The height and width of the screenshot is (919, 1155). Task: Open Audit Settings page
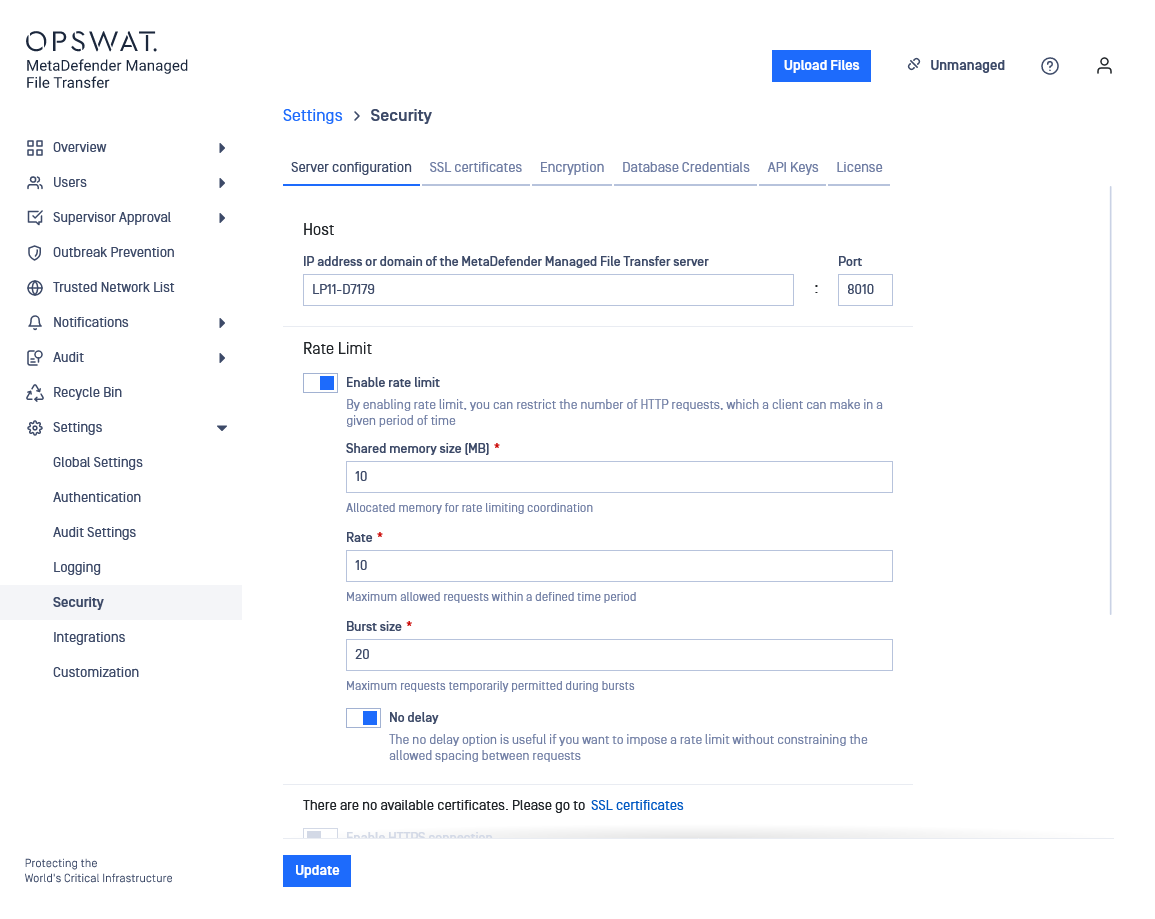[x=94, y=532]
